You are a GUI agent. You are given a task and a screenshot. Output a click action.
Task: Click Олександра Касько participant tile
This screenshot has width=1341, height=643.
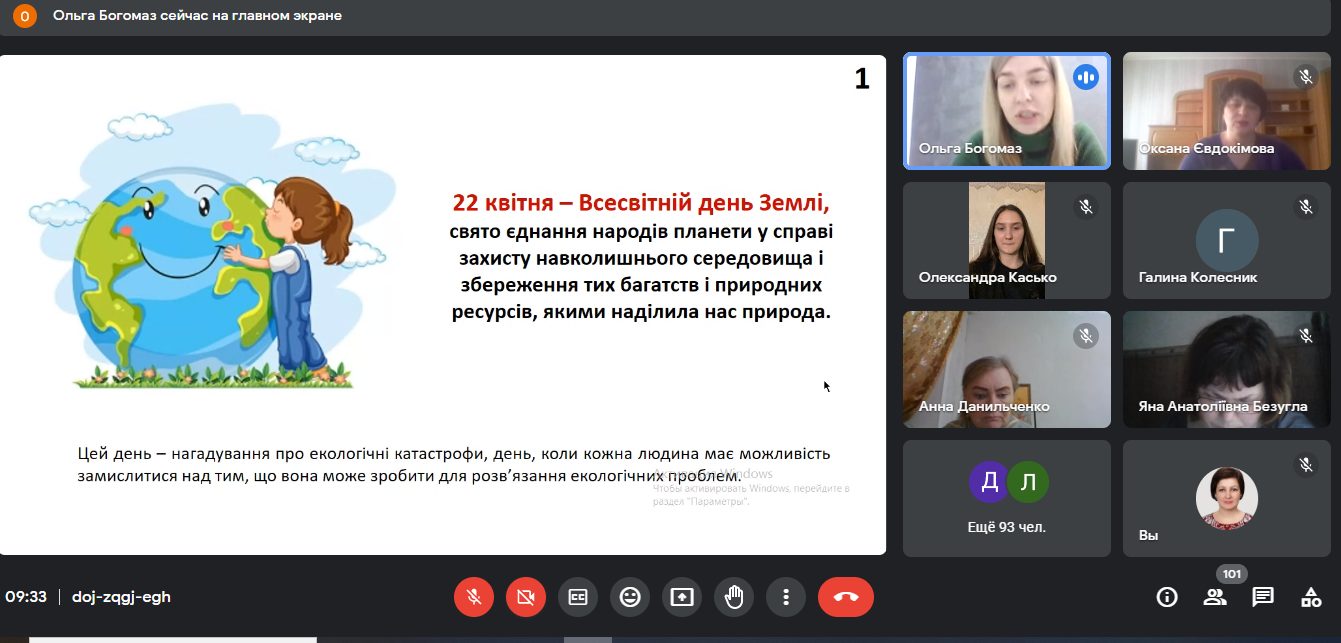click(x=1007, y=240)
